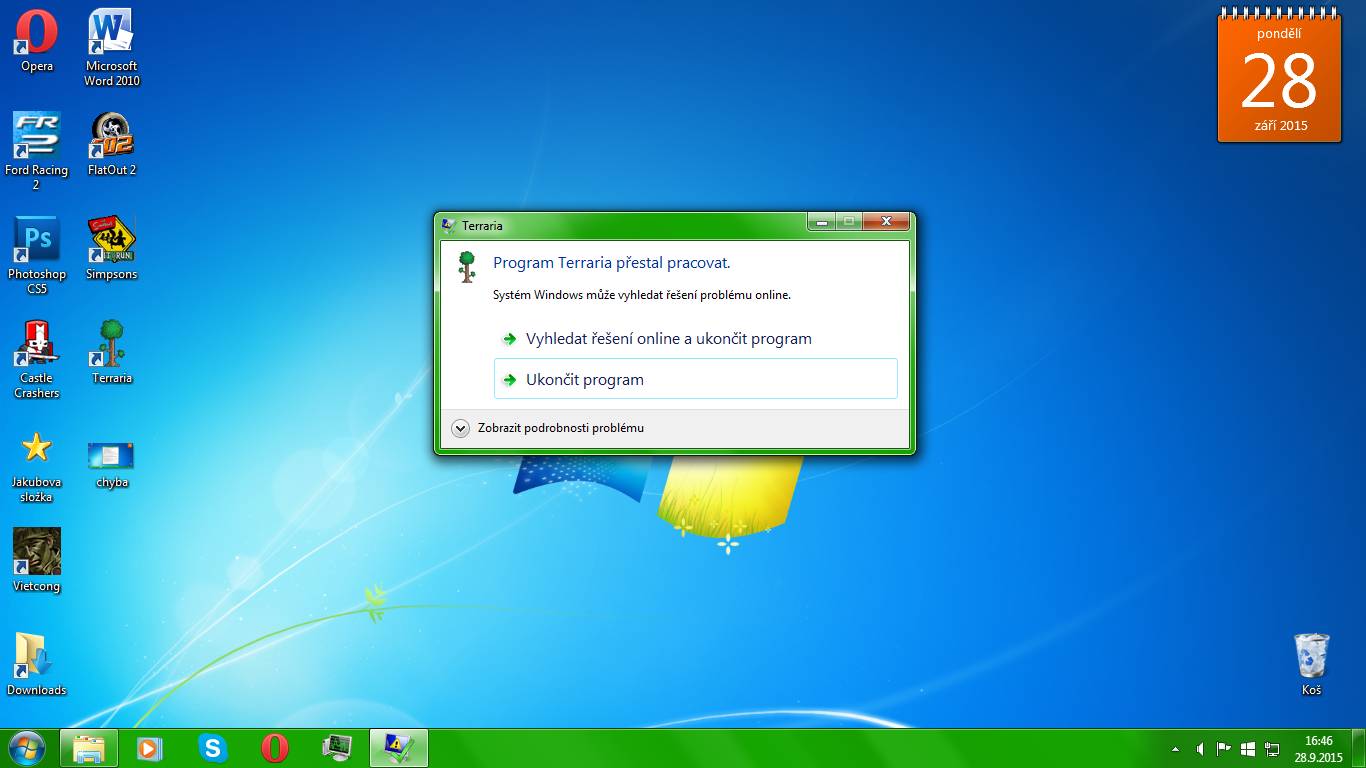Click the network tray icon
This screenshot has height=768, width=1366.
1272,748
